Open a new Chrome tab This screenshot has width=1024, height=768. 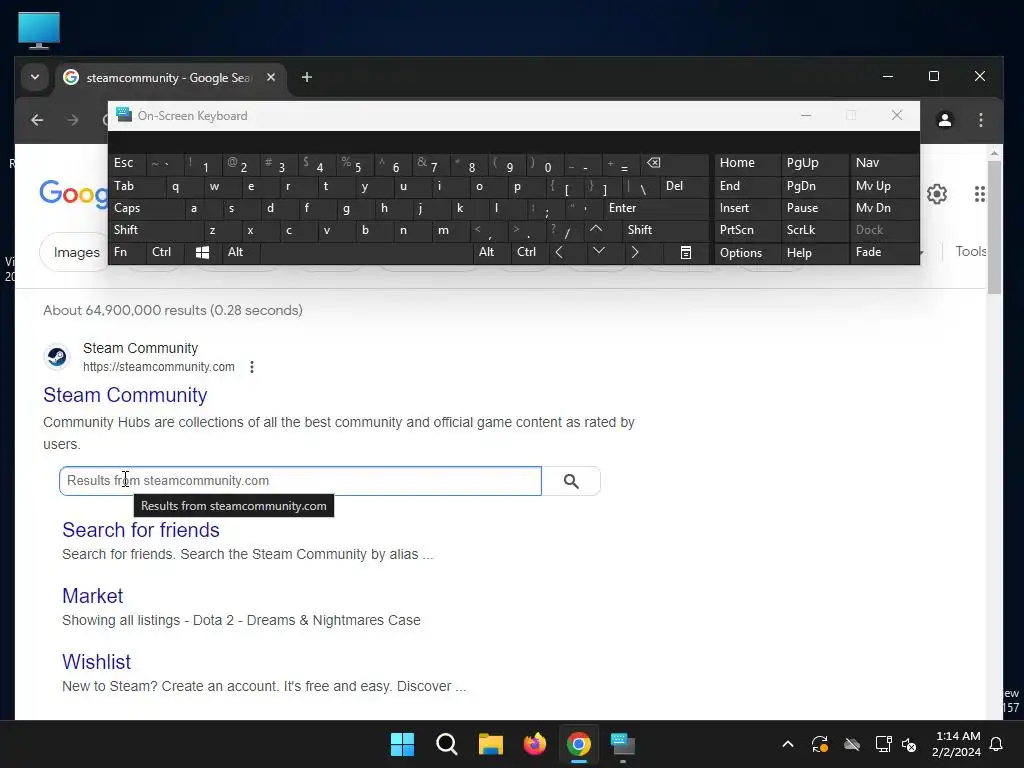click(x=306, y=78)
